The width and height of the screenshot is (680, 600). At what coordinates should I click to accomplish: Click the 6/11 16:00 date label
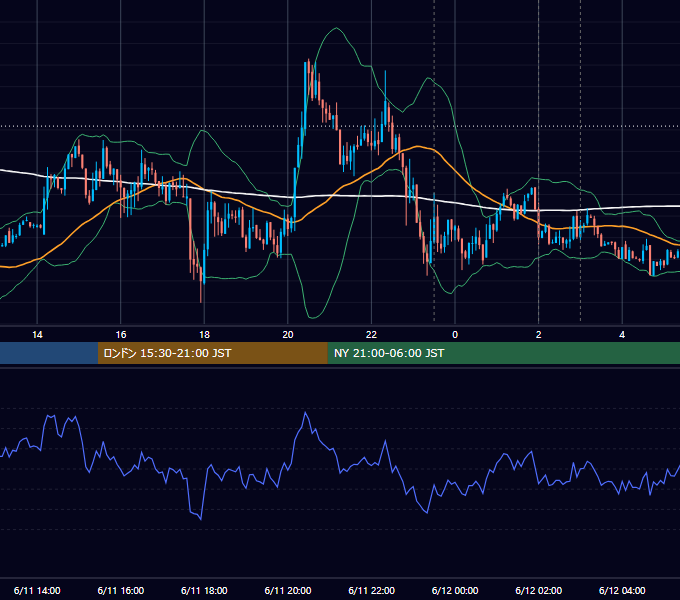click(x=121, y=590)
